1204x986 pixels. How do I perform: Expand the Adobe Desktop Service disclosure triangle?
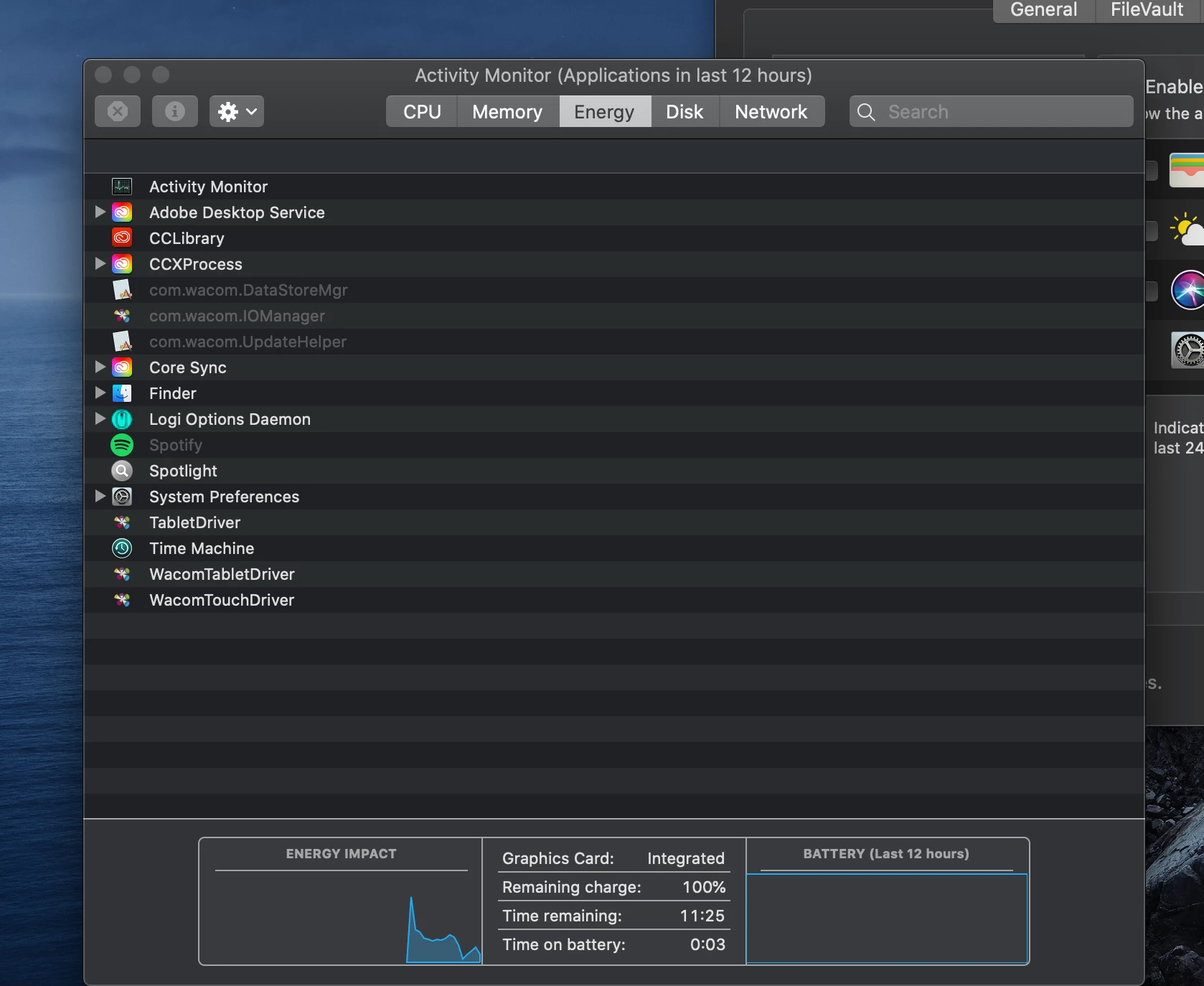point(100,212)
